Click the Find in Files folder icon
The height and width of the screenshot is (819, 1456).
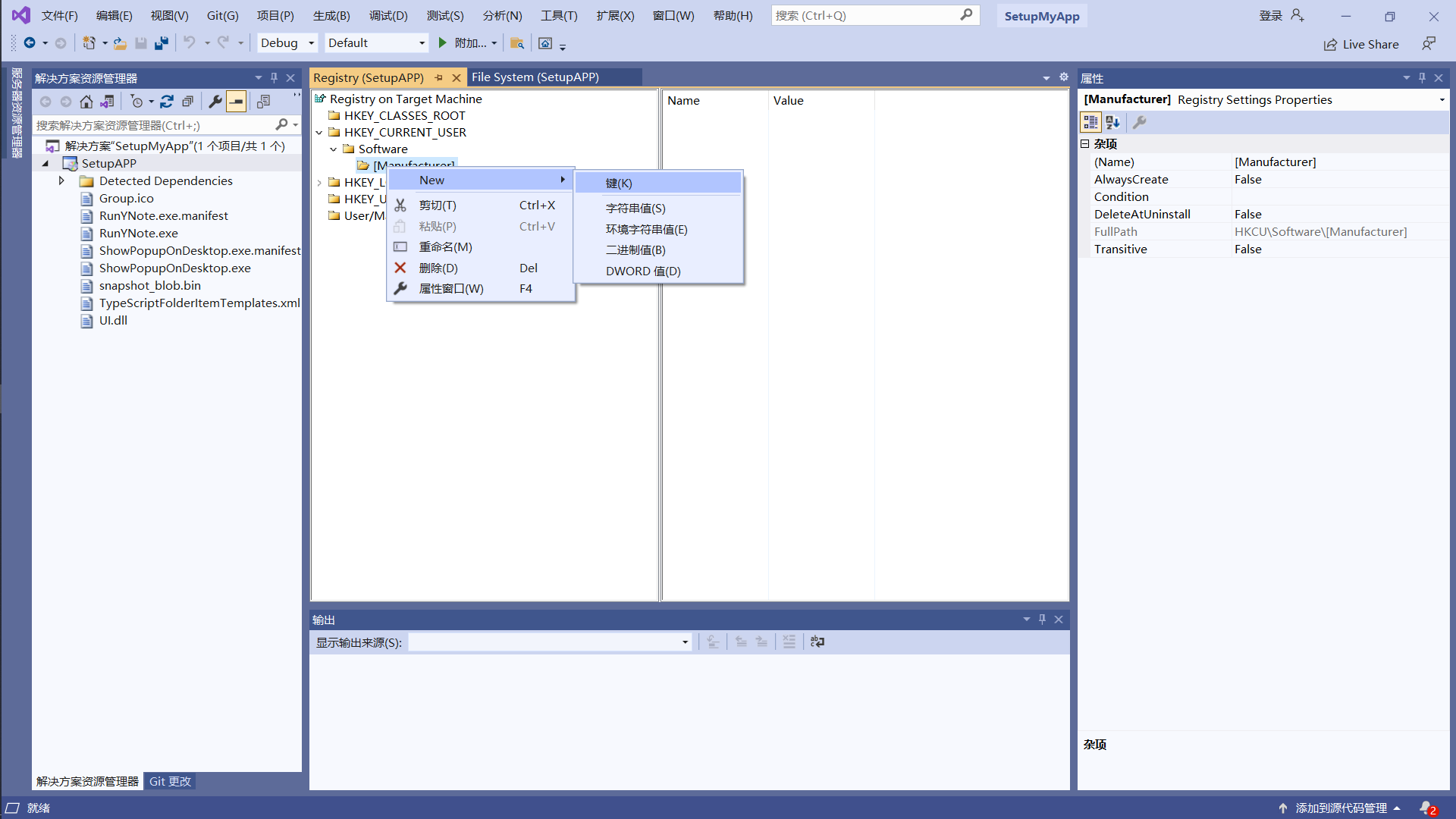coord(517,43)
